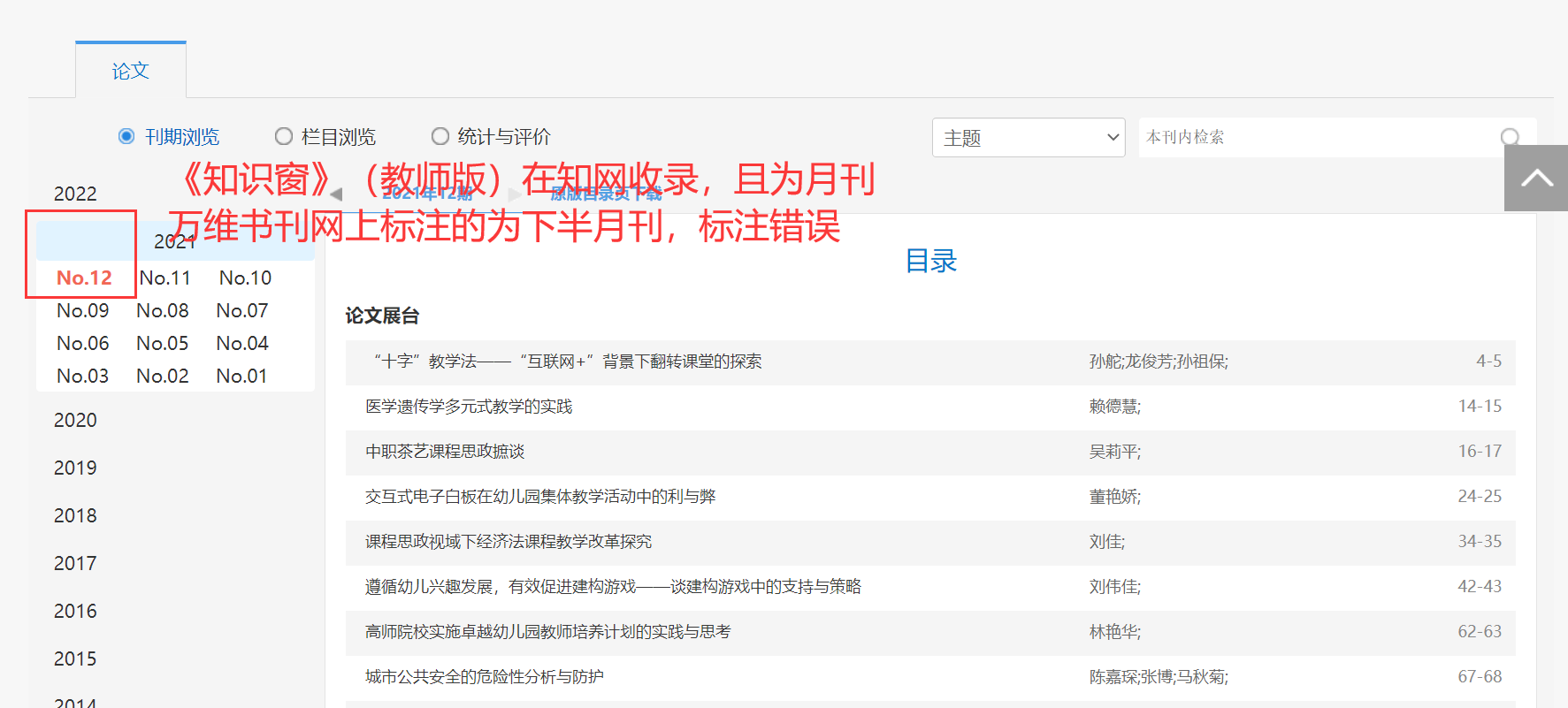Click the 本刊内检索 search input field
1568x708 pixels.
[1318, 137]
